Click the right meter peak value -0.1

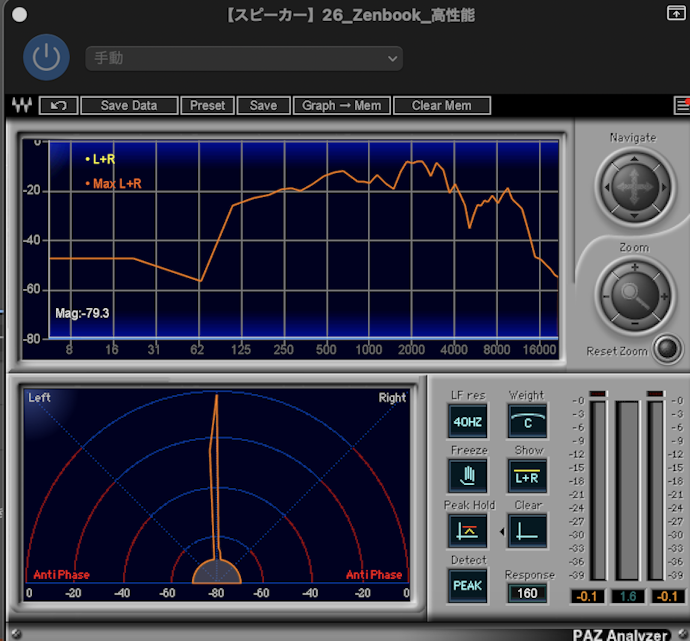pyautogui.click(x=667, y=597)
